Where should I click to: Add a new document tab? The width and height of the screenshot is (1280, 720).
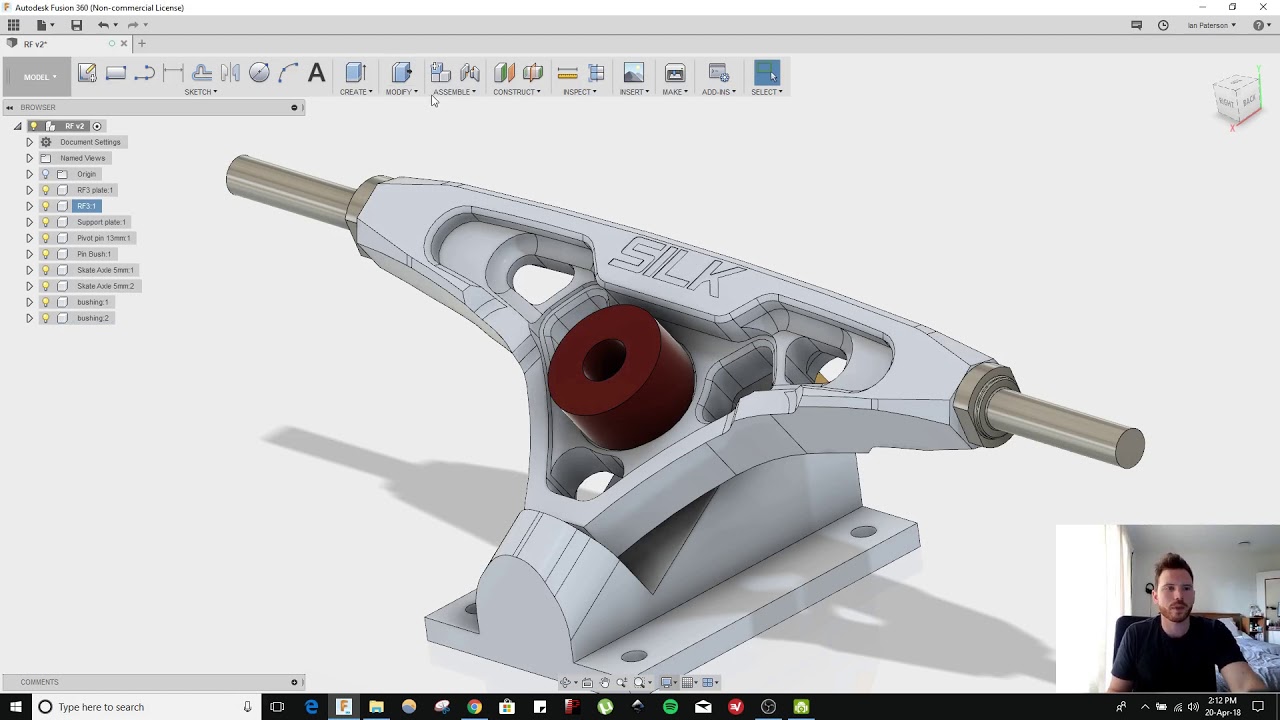pyautogui.click(x=142, y=44)
